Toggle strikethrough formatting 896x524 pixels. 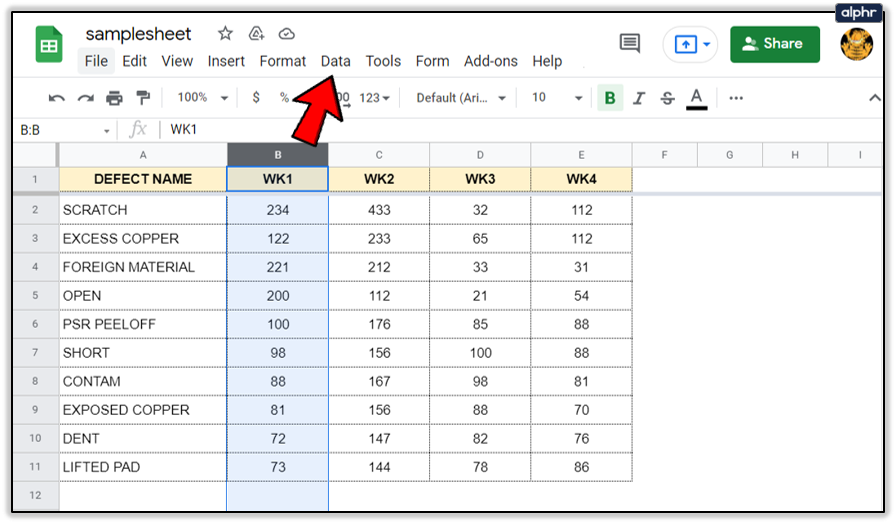click(x=667, y=98)
